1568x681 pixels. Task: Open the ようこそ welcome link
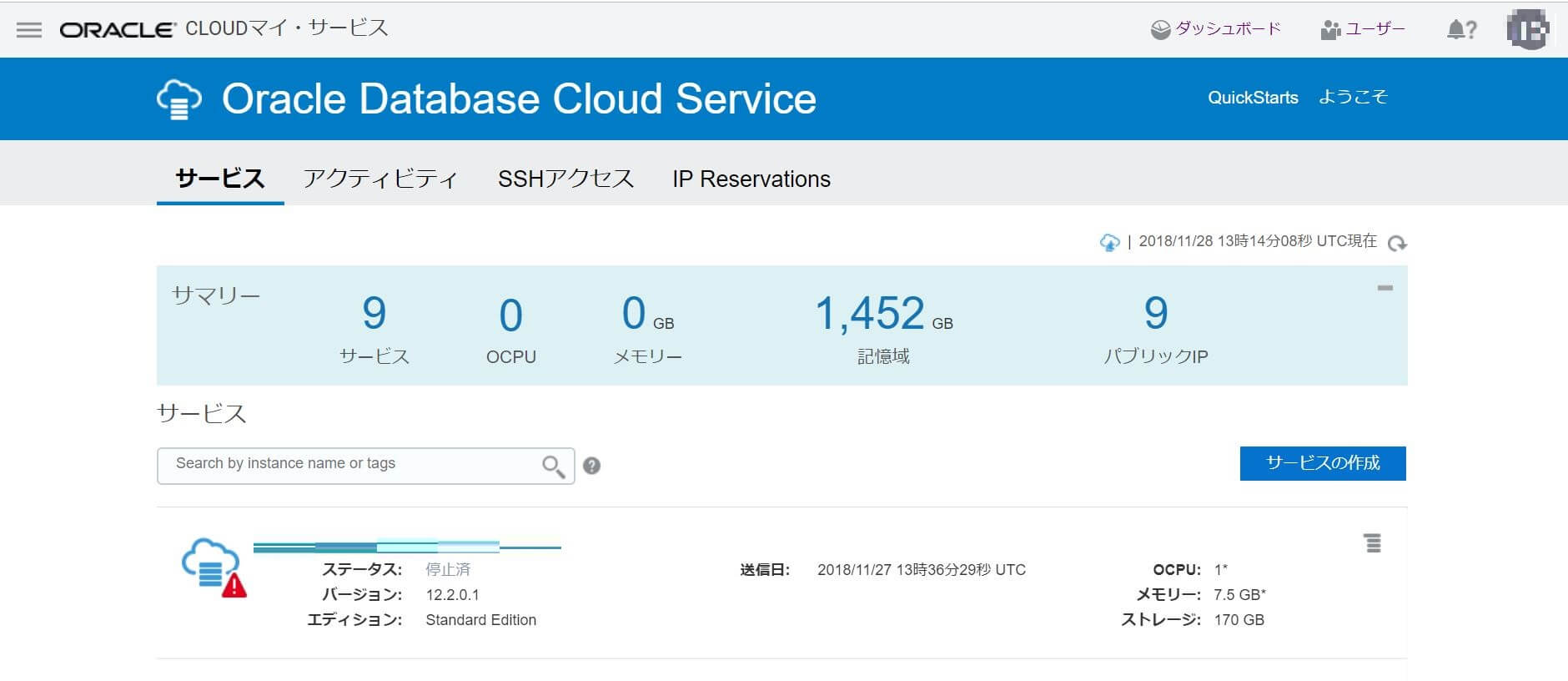tap(1353, 98)
